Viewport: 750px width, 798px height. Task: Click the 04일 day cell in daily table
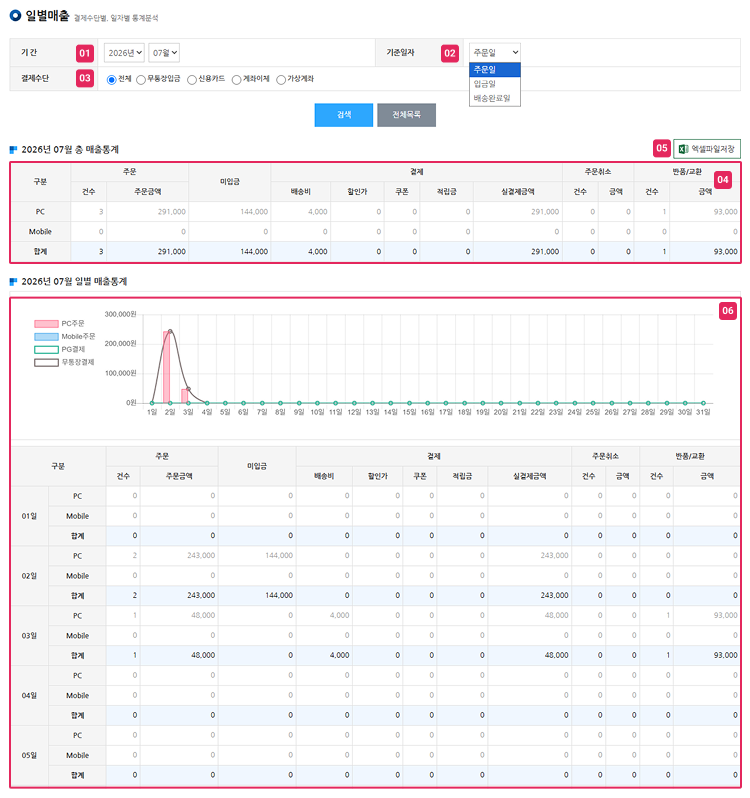(29, 695)
